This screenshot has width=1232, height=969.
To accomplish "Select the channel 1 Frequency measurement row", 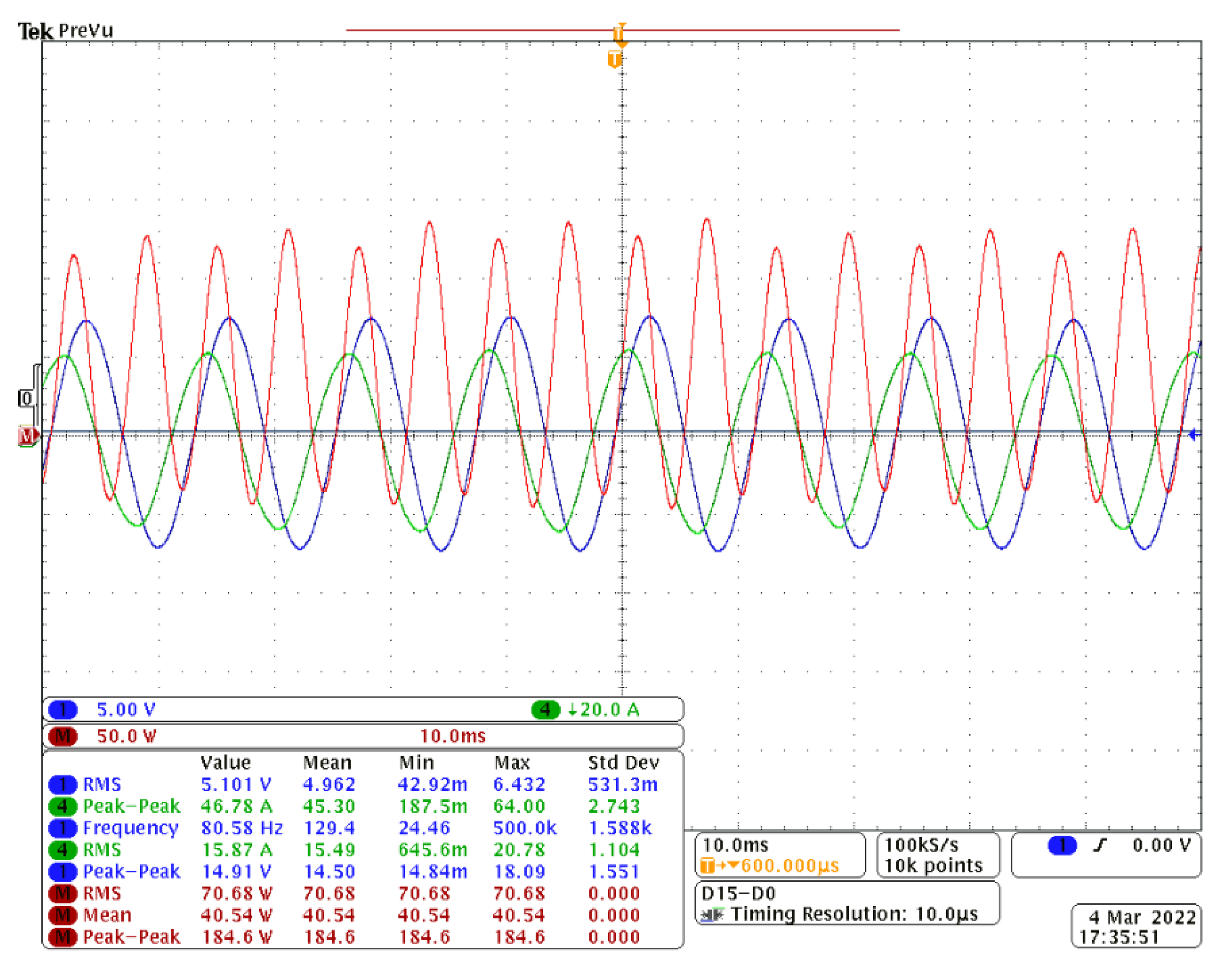I will (x=131, y=828).
